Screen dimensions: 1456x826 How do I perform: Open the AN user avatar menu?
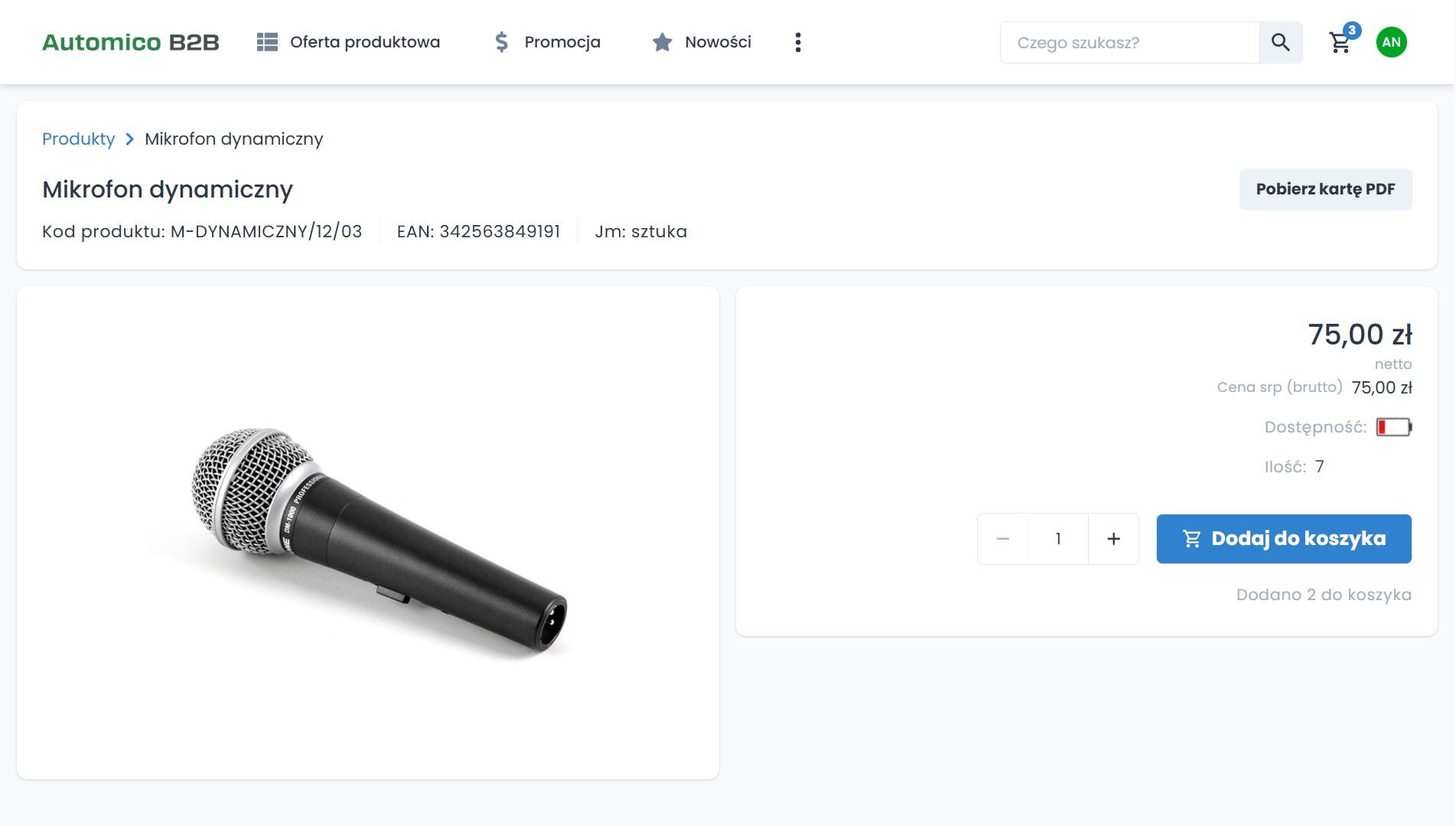tap(1391, 42)
